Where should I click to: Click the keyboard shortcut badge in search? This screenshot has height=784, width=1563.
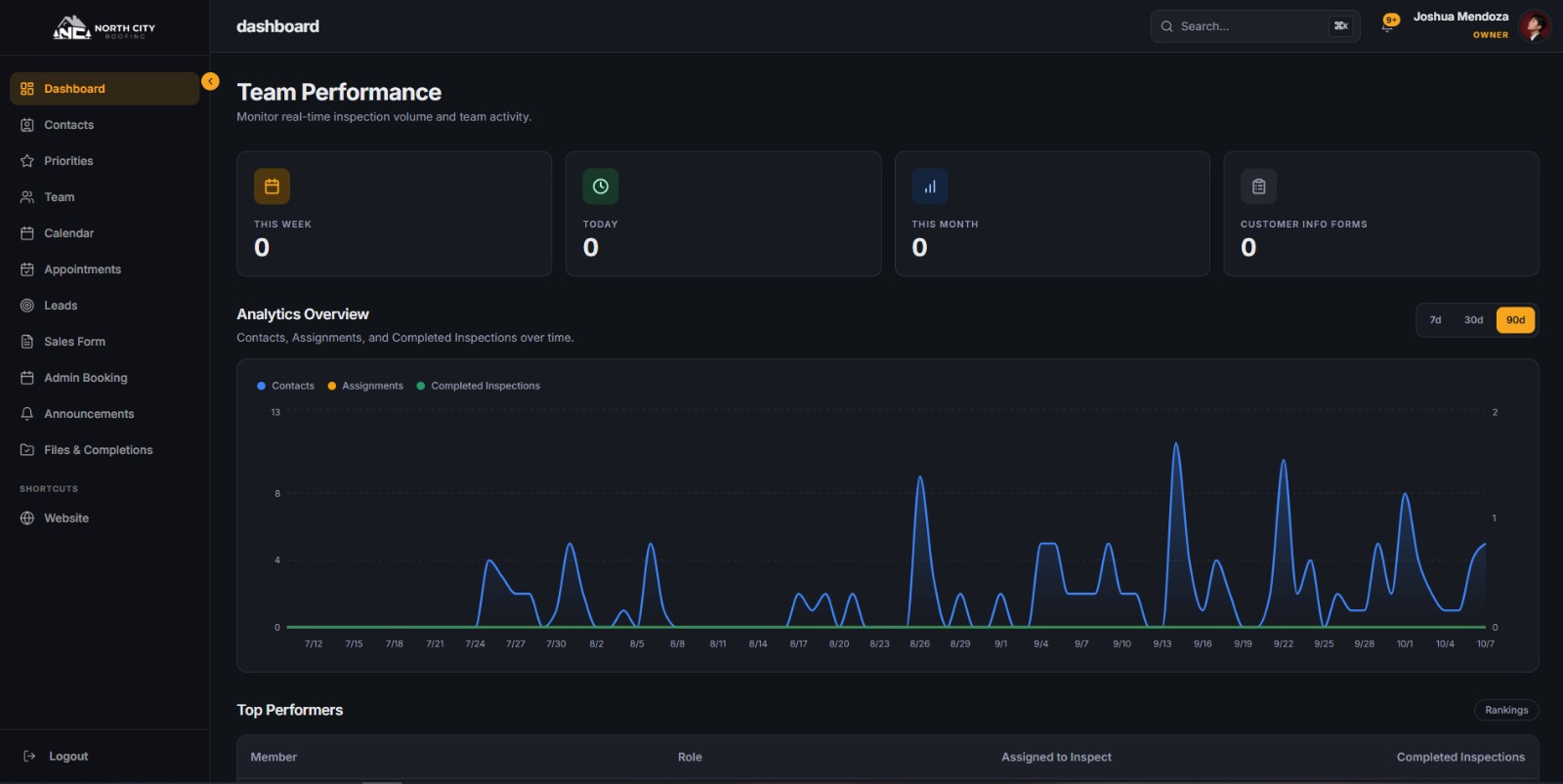point(1341,26)
